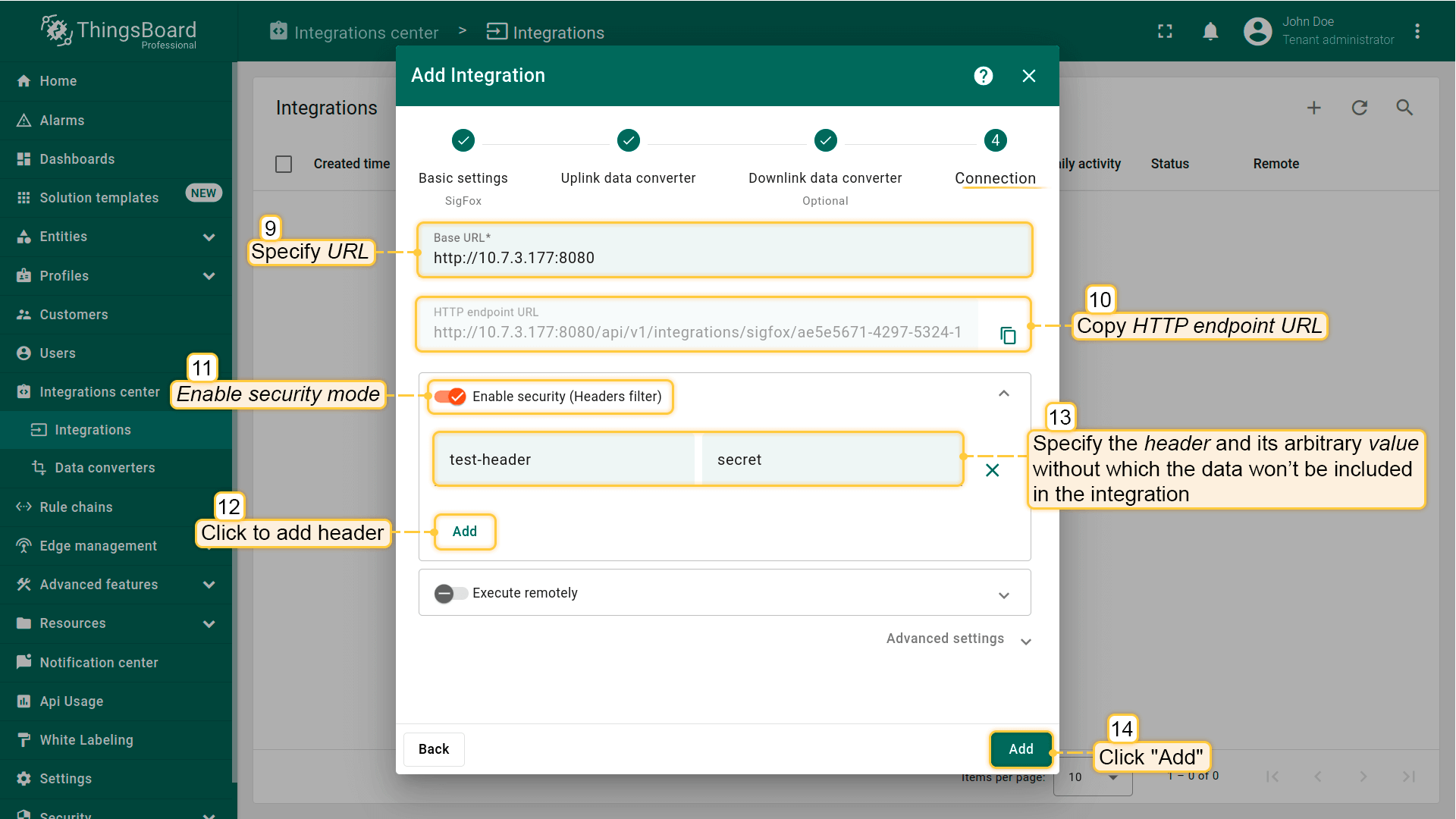
Task: Collapse the security headers panel
Action: pos(1004,394)
